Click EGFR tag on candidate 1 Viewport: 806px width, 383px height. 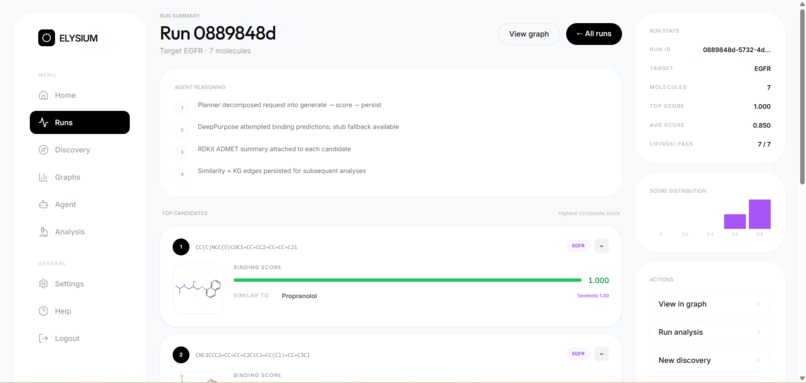(x=578, y=246)
